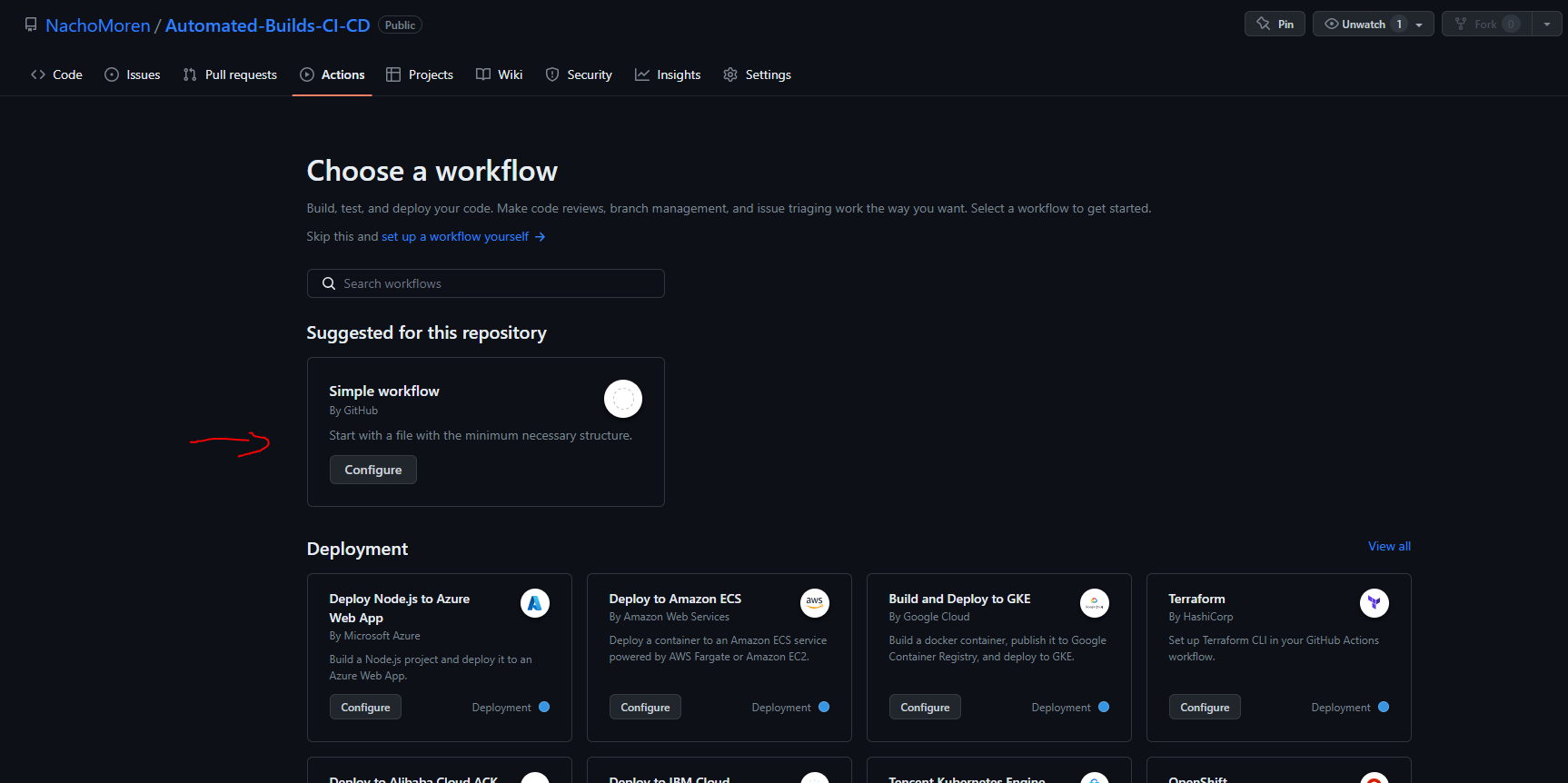Configure Deploy Node.js to Azure Web App

(x=365, y=708)
